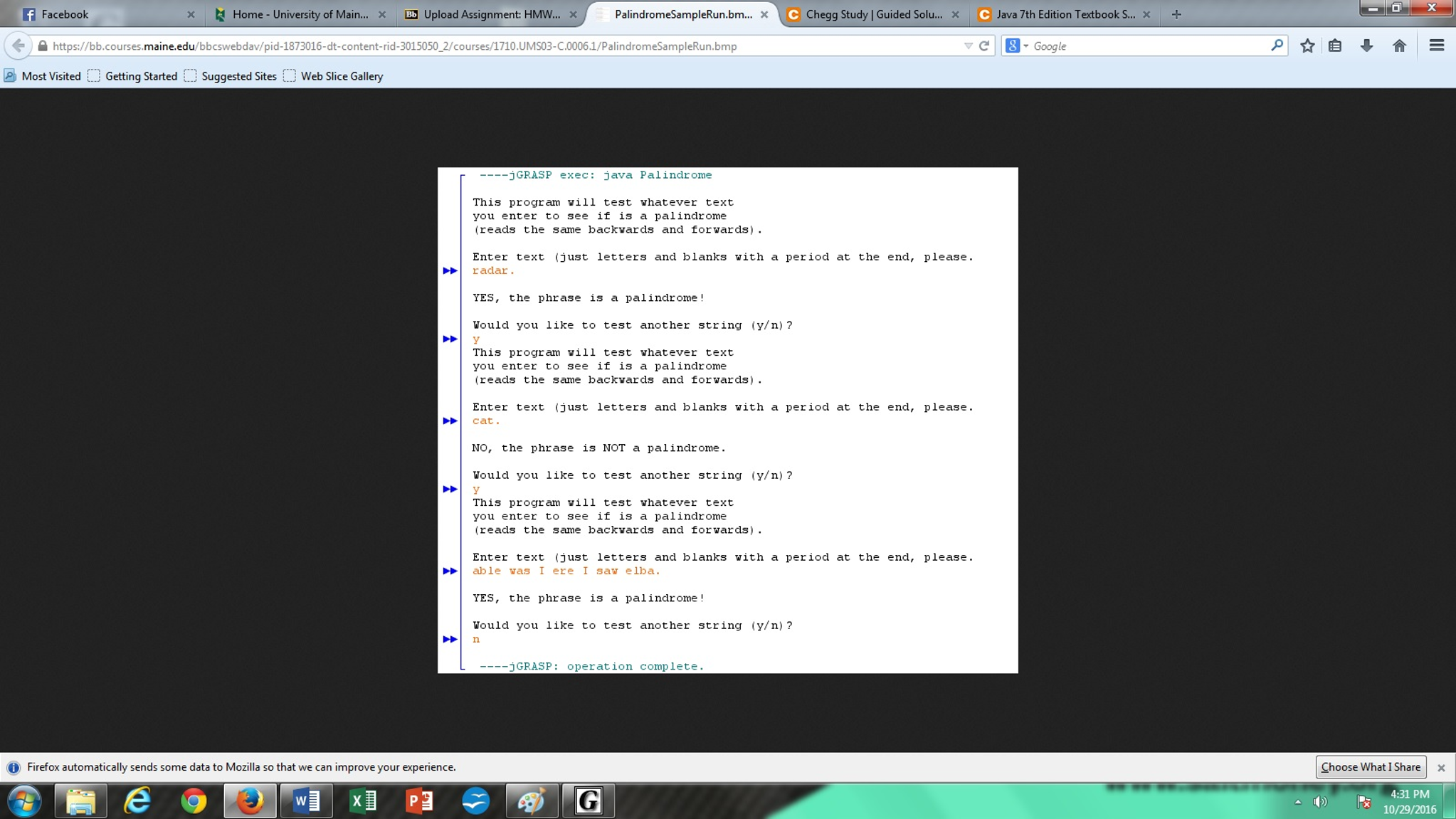Image resolution: width=1456 pixels, height=819 pixels.
Task: Go to Firefox home page
Action: click(x=1399, y=46)
